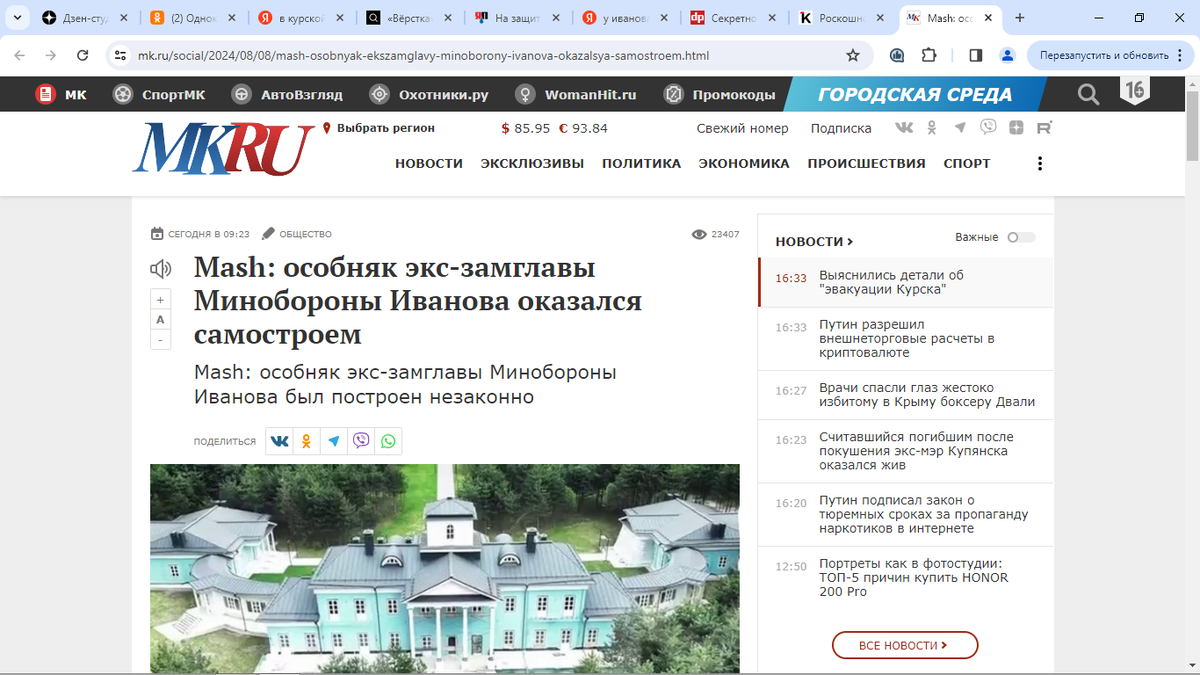This screenshot has width=1200, height=675.
Task: Open the Chrome three-dot menu
Action: point(1181,56)
